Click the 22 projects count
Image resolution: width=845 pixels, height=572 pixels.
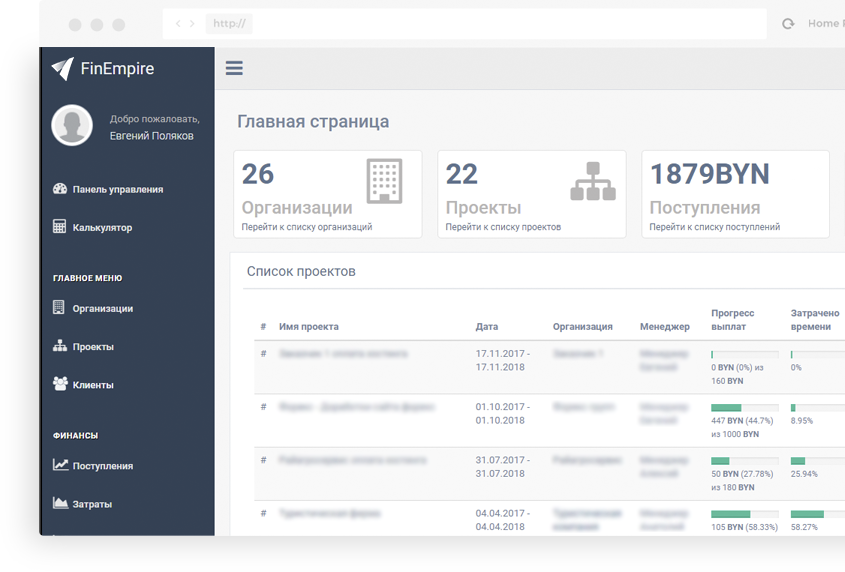[461, 174]
